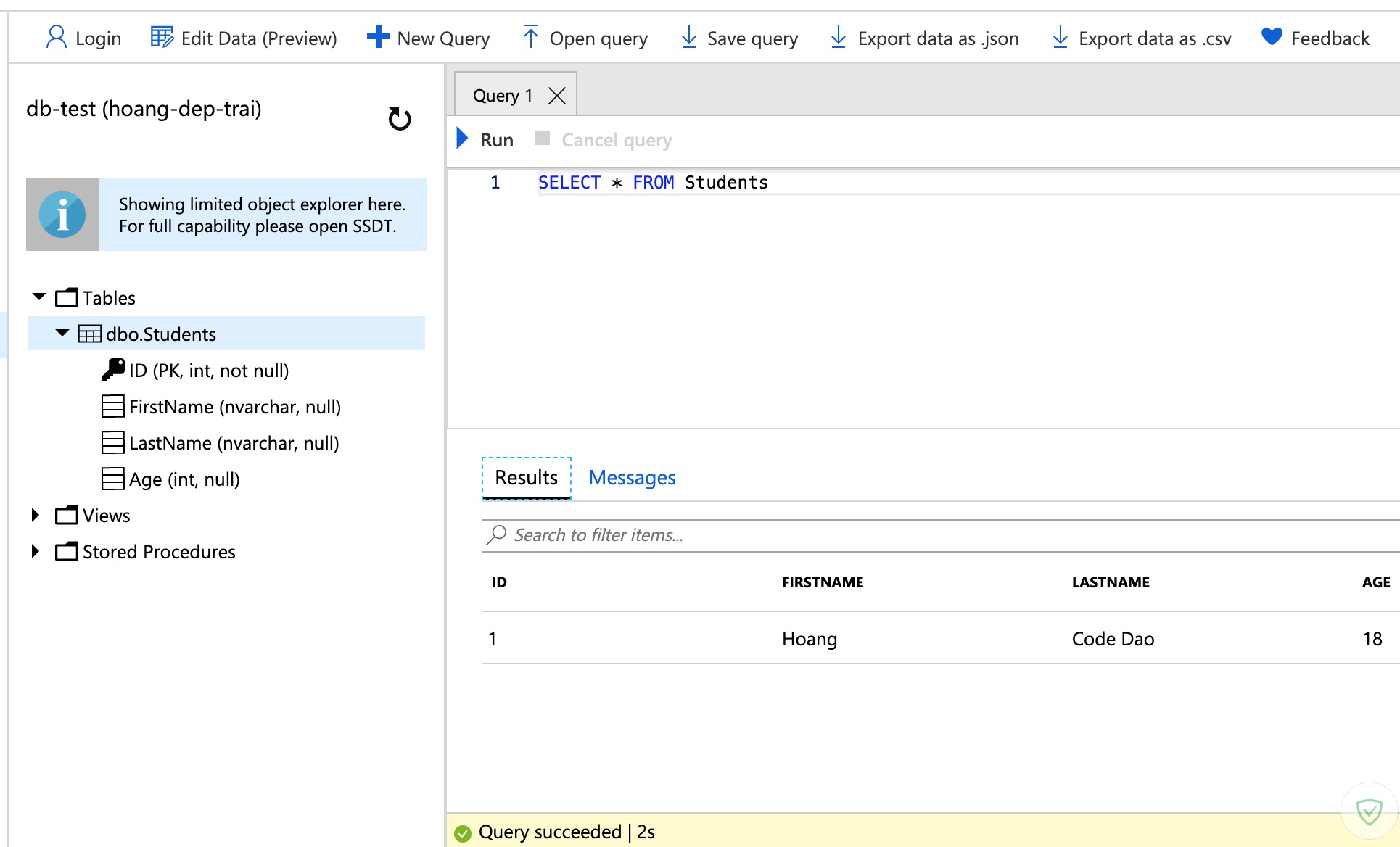Collapse the Tables folder
The height and width of the screenshot is (847, 1400).
pyautogui.click(x=39, y=297)
